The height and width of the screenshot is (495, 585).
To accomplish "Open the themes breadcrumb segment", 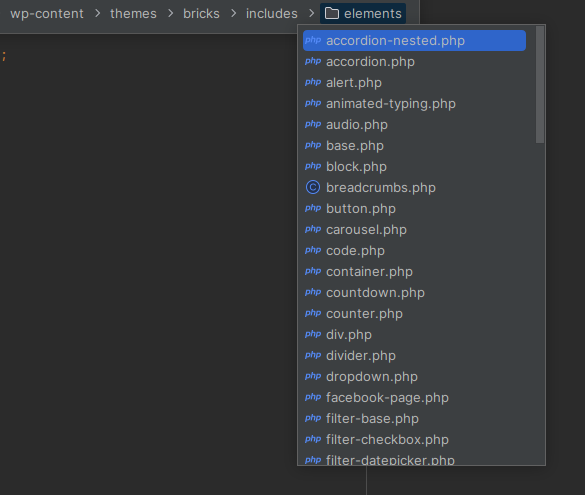I will coord(133,13).
